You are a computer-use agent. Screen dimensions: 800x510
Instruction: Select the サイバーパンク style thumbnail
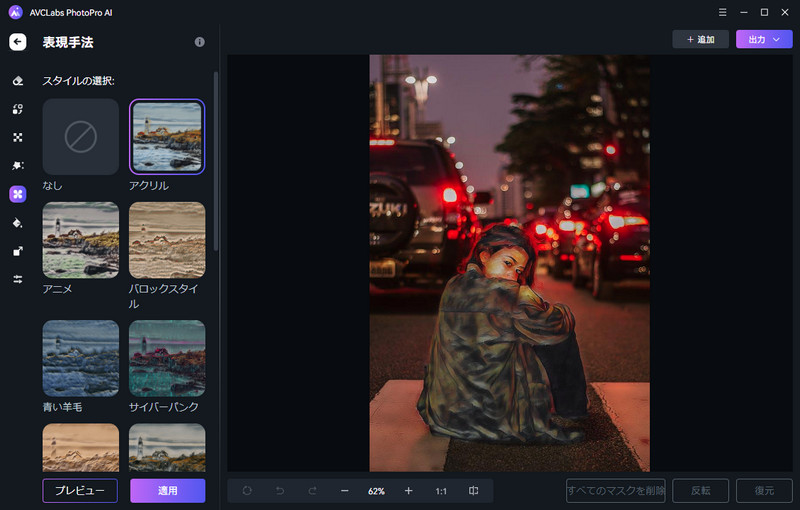[167, 359]
